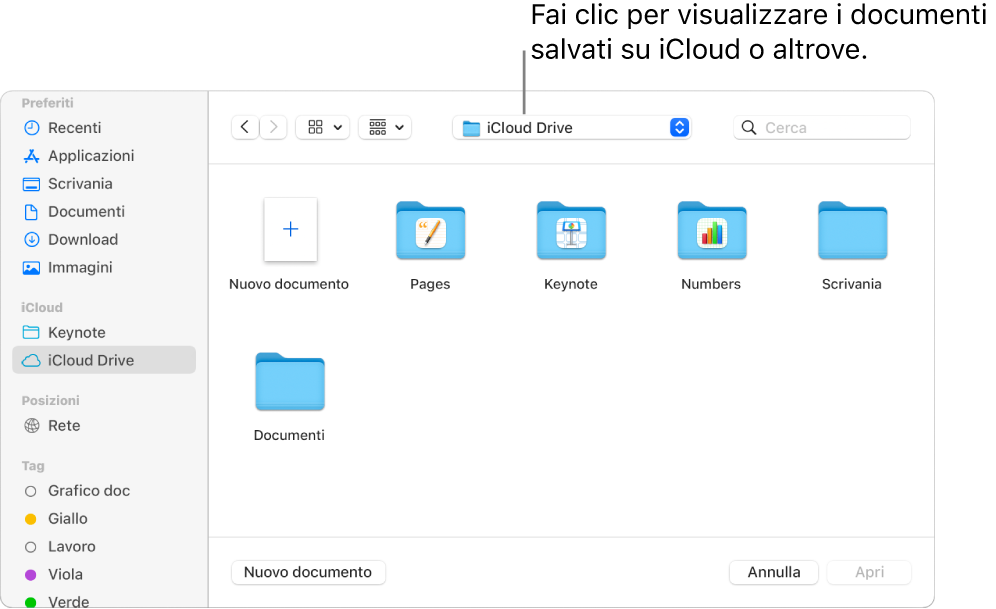
Task: Open the iCloud Drive location pop-up menu
Action: (572, 128)
